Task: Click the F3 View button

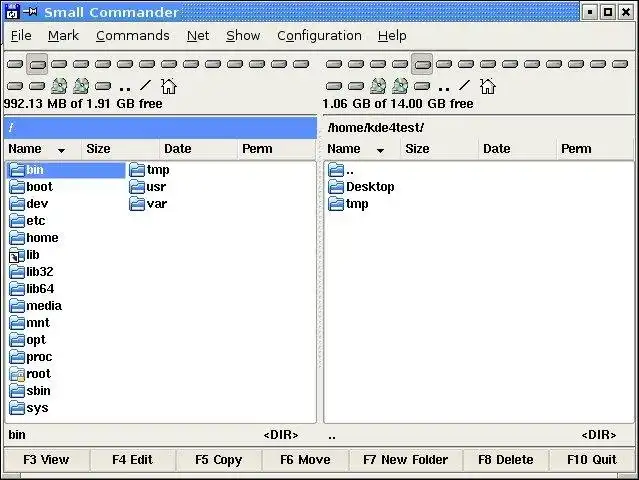Action: click(46, 460)
